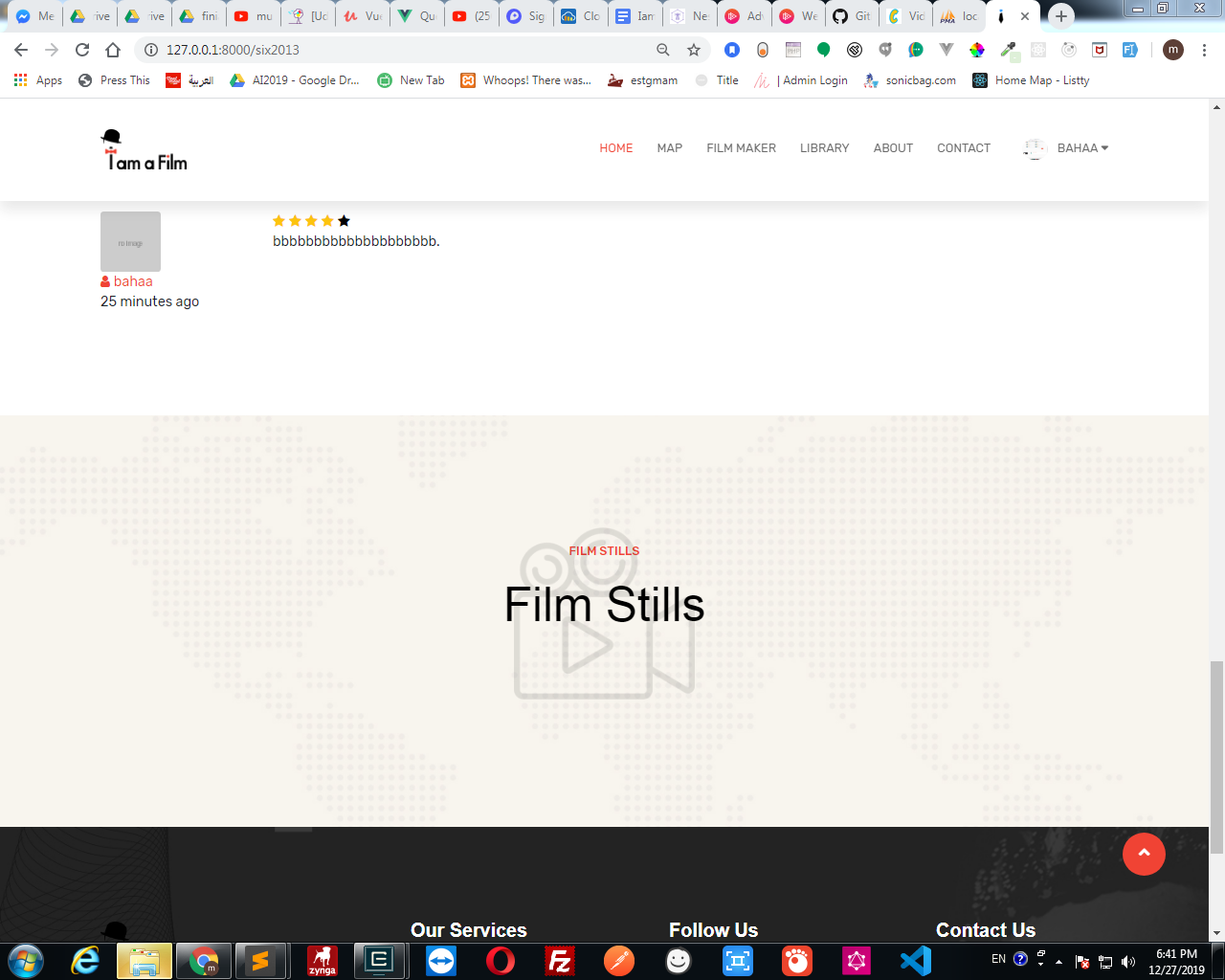Show hidden system tray icons

(x=1058, y=961)
